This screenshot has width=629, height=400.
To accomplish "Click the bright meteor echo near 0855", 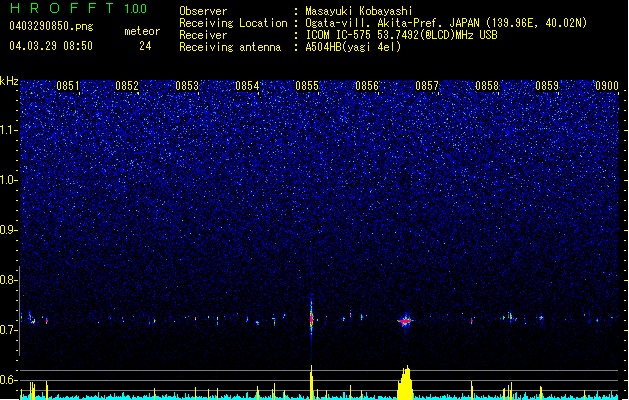I will 311,318.
